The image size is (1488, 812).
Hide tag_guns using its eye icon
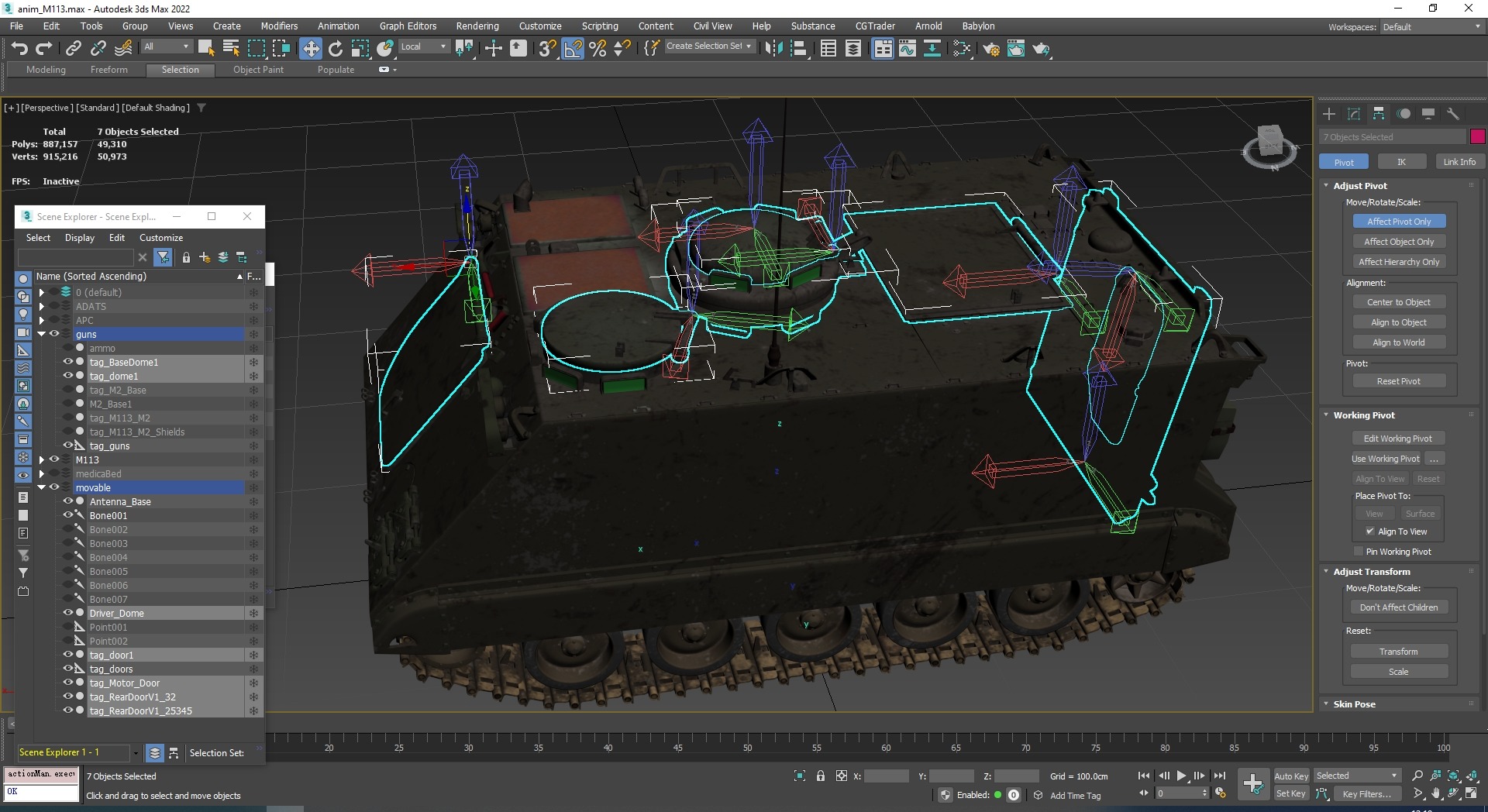[68, 446]
